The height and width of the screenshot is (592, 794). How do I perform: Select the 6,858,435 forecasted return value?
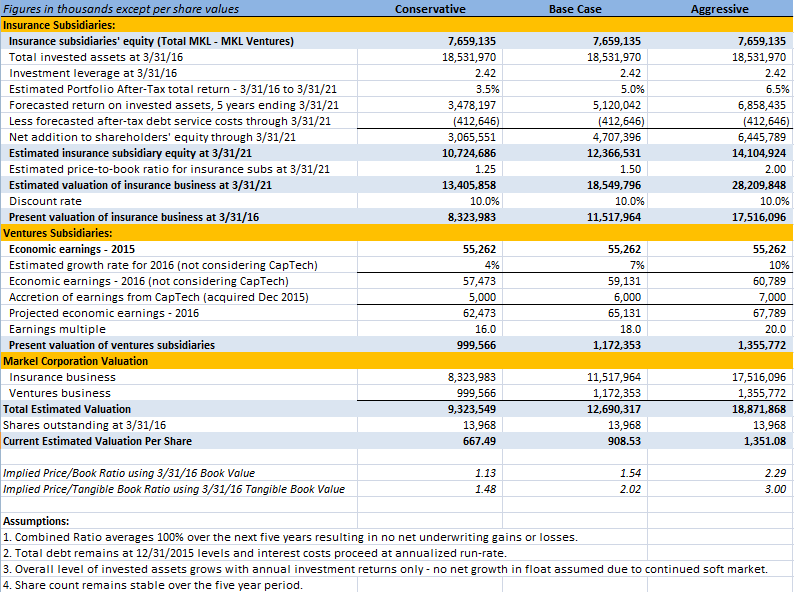click(762, 105)
